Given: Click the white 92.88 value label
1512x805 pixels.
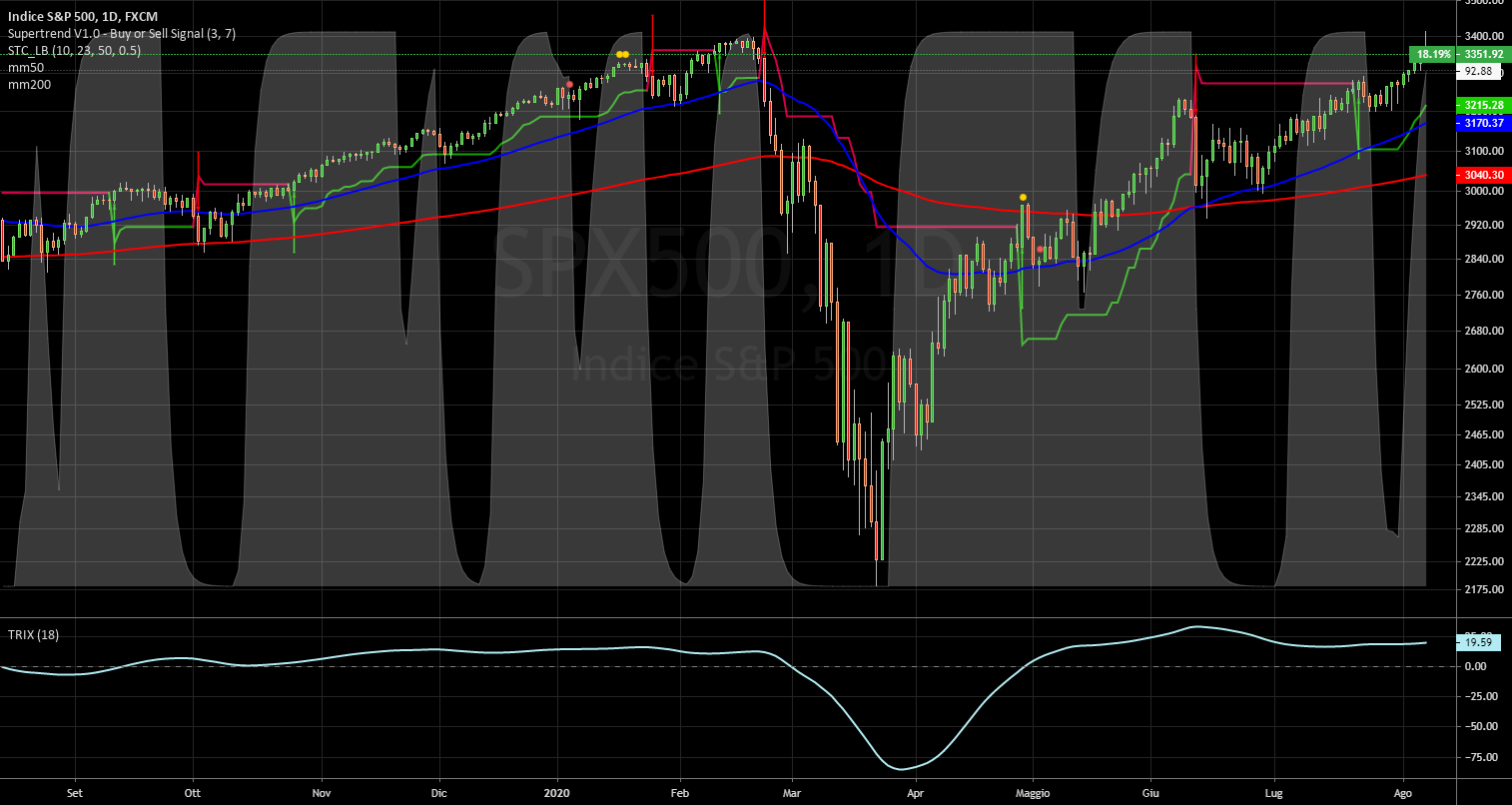Looking at the screenshot, I should (1478, 72).
